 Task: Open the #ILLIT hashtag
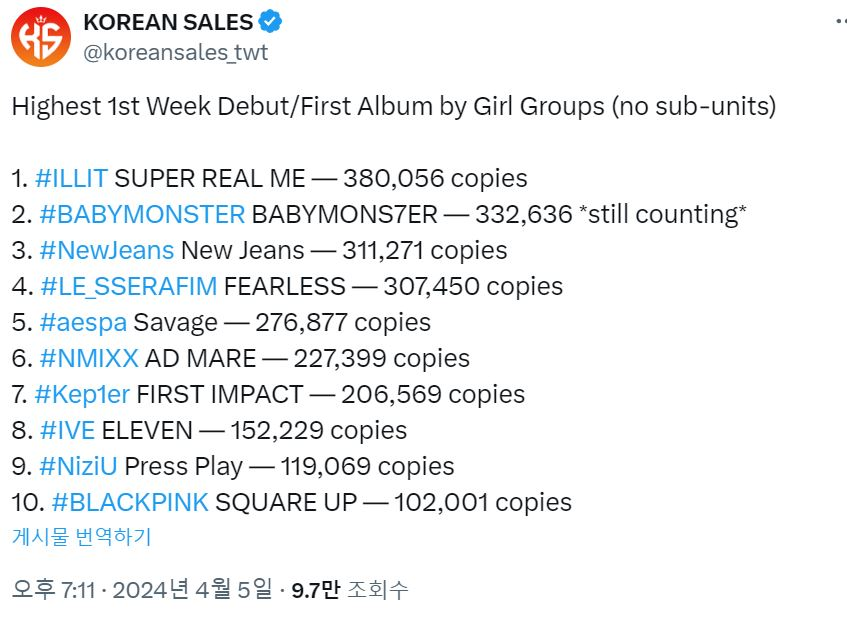[x=71, y=179]
